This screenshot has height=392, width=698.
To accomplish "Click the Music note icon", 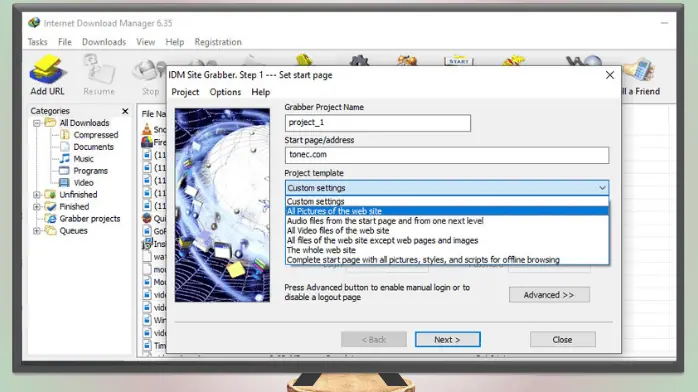I will (x=65, y=158).
